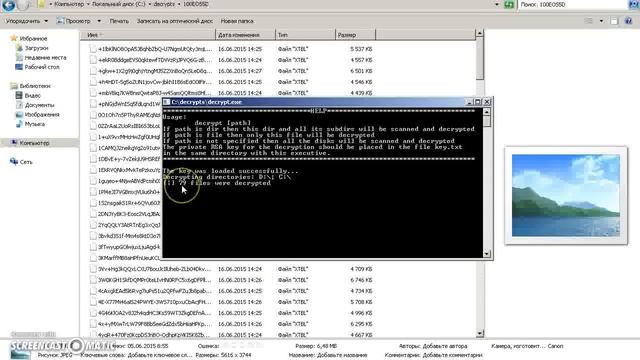The height and width of the screenshot is (360, 640).
Task: Click the Изображения library icon
Action: [19, 115]
